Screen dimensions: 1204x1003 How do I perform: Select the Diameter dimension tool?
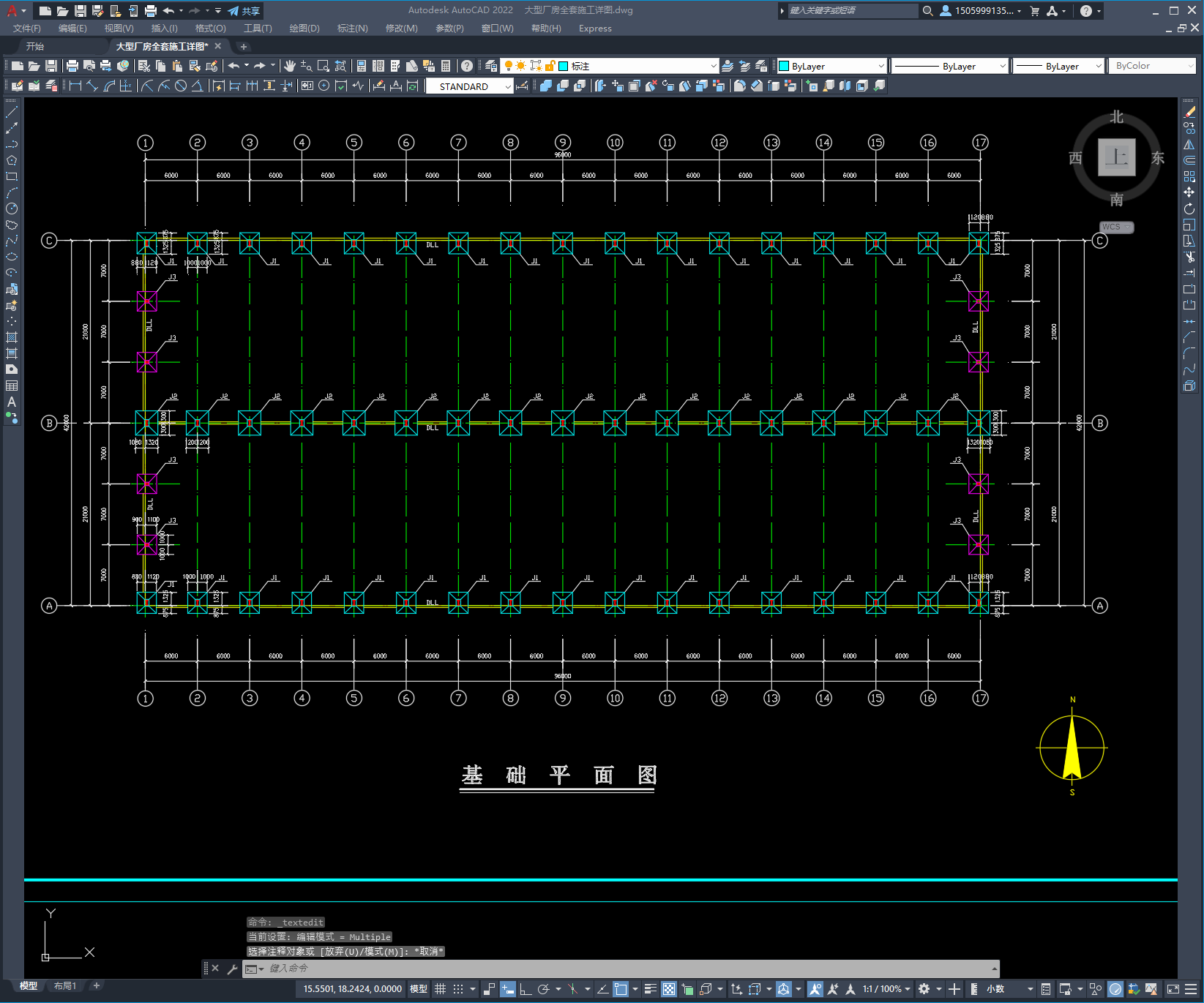click(x=181, y=86)
